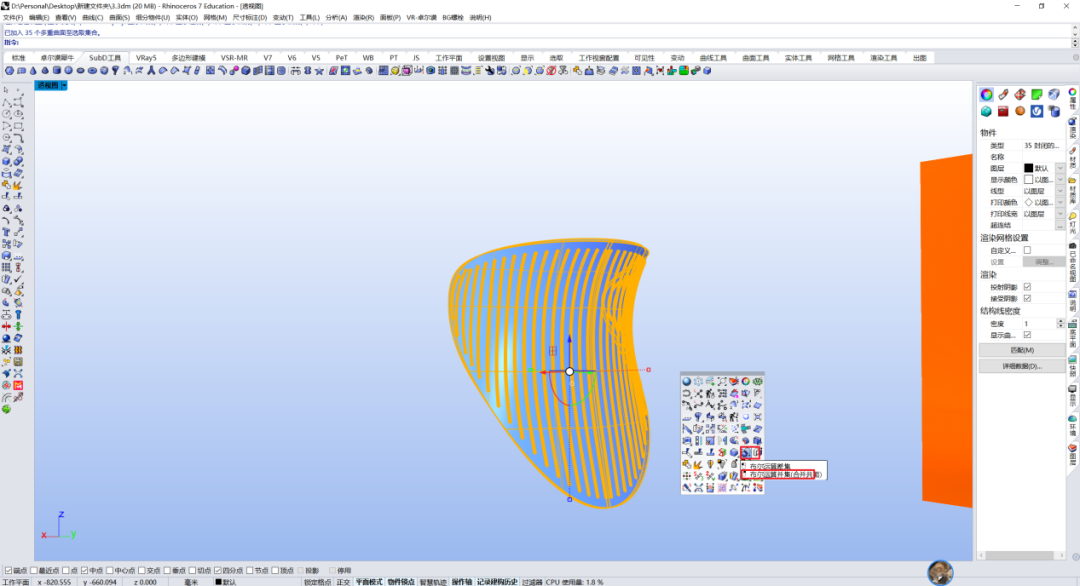
Task: Toggle the 端点 (End) object snap checkbox
Action: tap(8, 570)
